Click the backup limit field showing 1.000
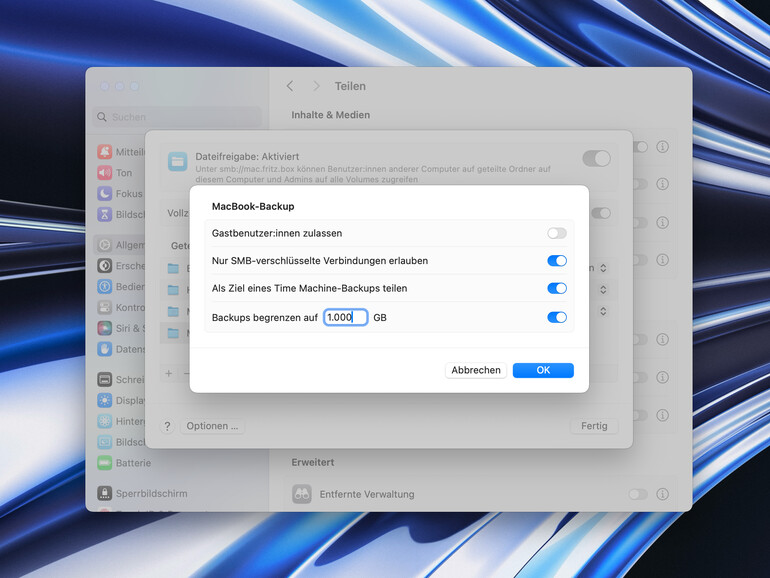This screenshot has width=770, height=578. 346,317
